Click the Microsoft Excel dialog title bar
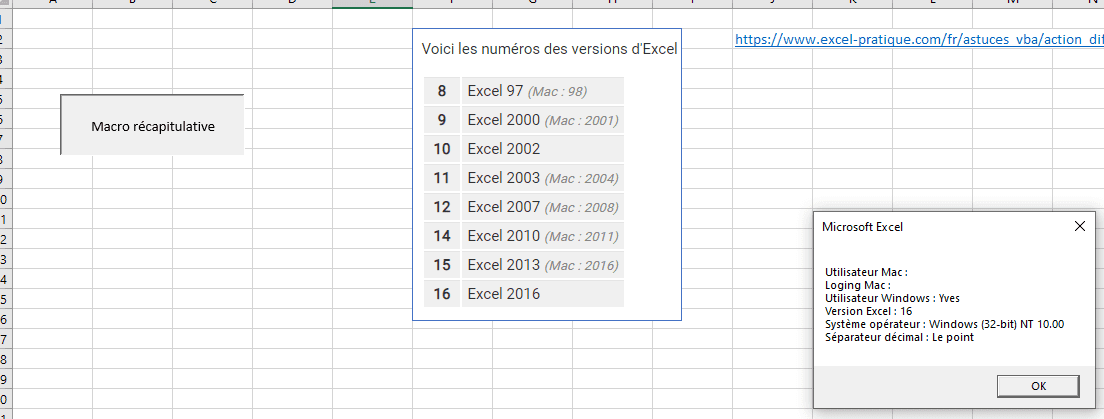 pos(930,226)
